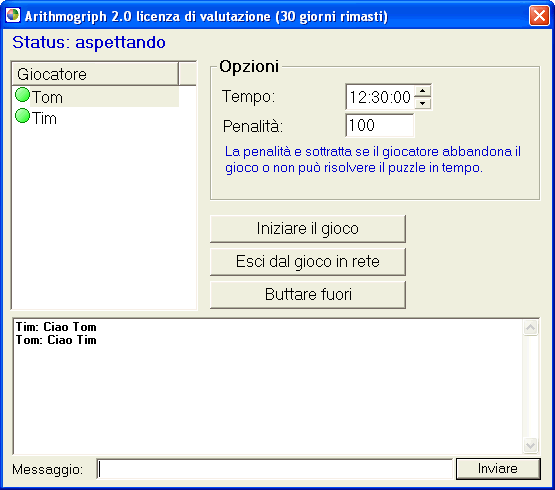This screenshot has height=490, width=555.
Task: Click Tom's green status indicator icon
Action: point(22,95)
